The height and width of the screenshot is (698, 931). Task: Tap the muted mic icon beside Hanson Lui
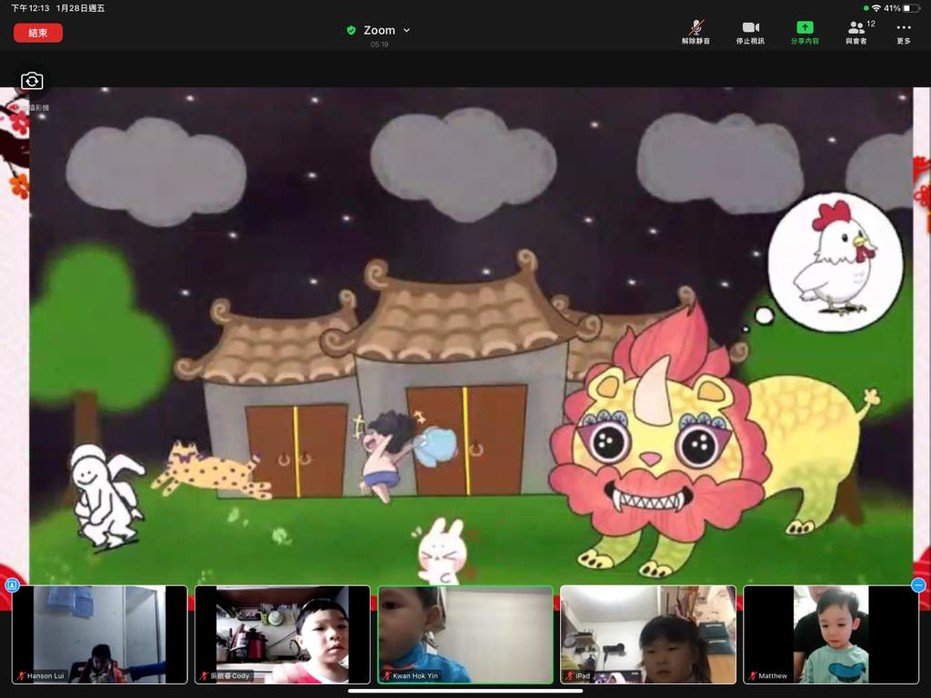tap(21, 676)
